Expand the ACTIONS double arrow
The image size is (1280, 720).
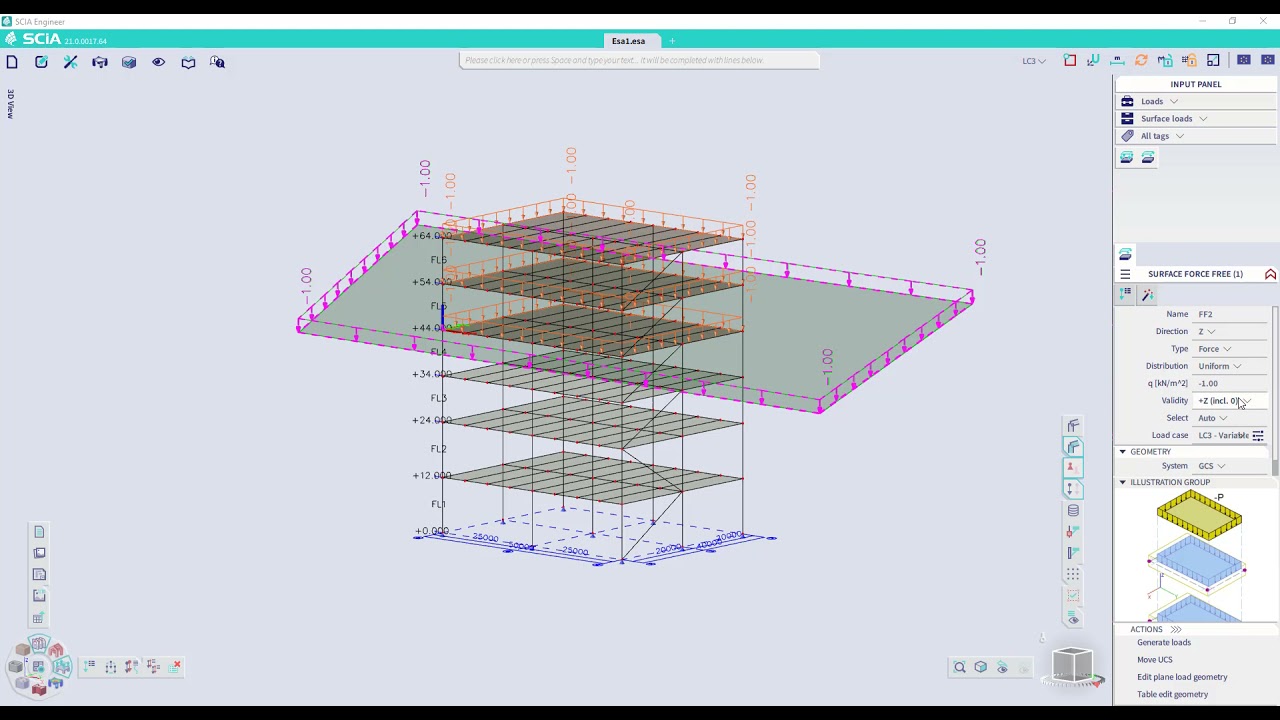[x=1176, y=629]
